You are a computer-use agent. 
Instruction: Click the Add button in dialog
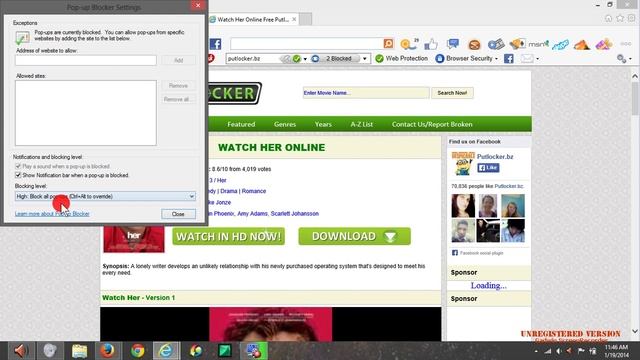tap(178, 60)
